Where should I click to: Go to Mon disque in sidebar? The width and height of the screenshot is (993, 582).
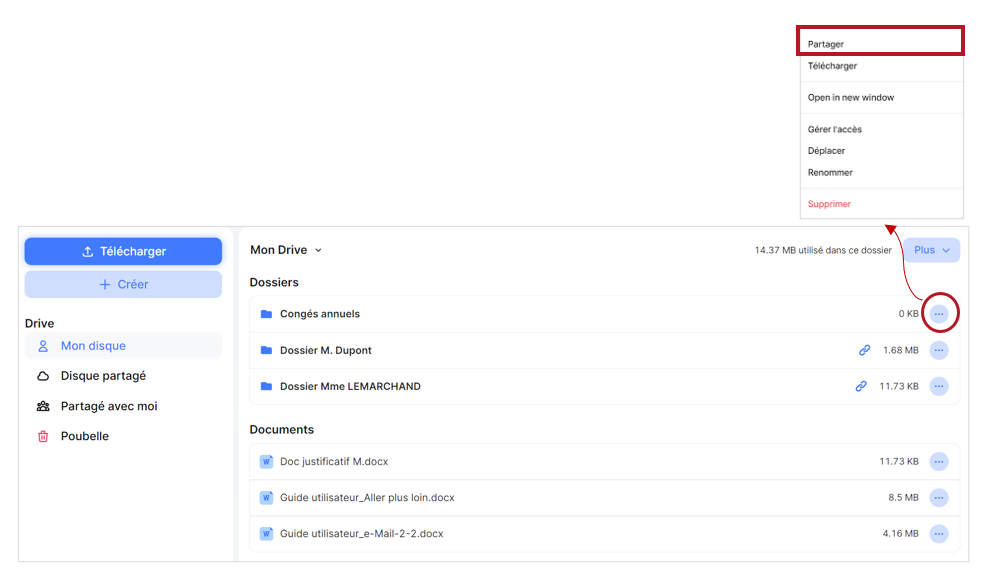[123, 346]
